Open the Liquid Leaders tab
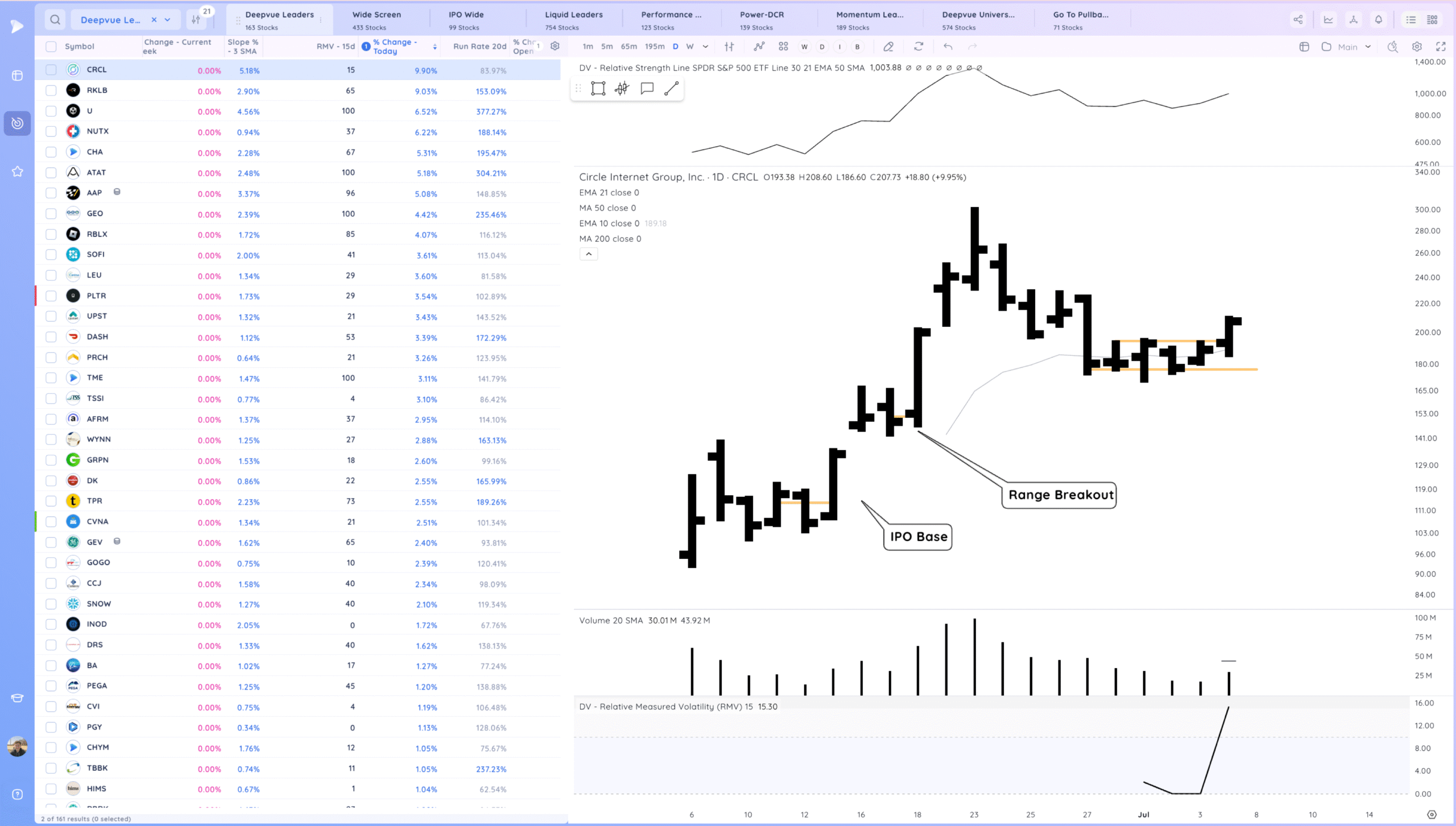The width and height of the screenshot is (1456, 826). pyautogui.click(x=573, y=20)
